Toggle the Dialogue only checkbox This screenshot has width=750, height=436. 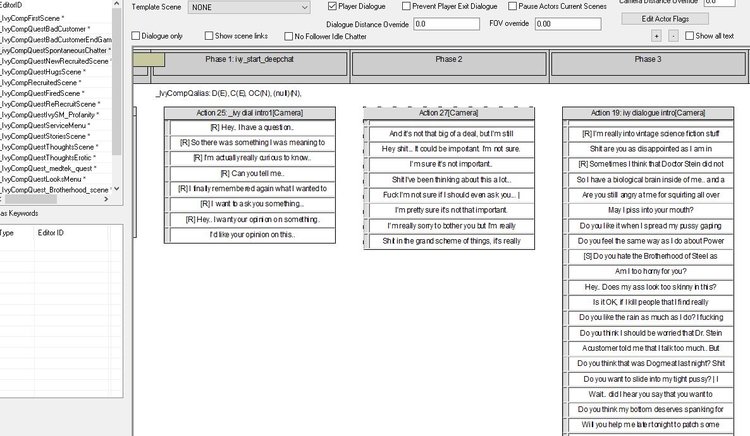tap(135, 36)
